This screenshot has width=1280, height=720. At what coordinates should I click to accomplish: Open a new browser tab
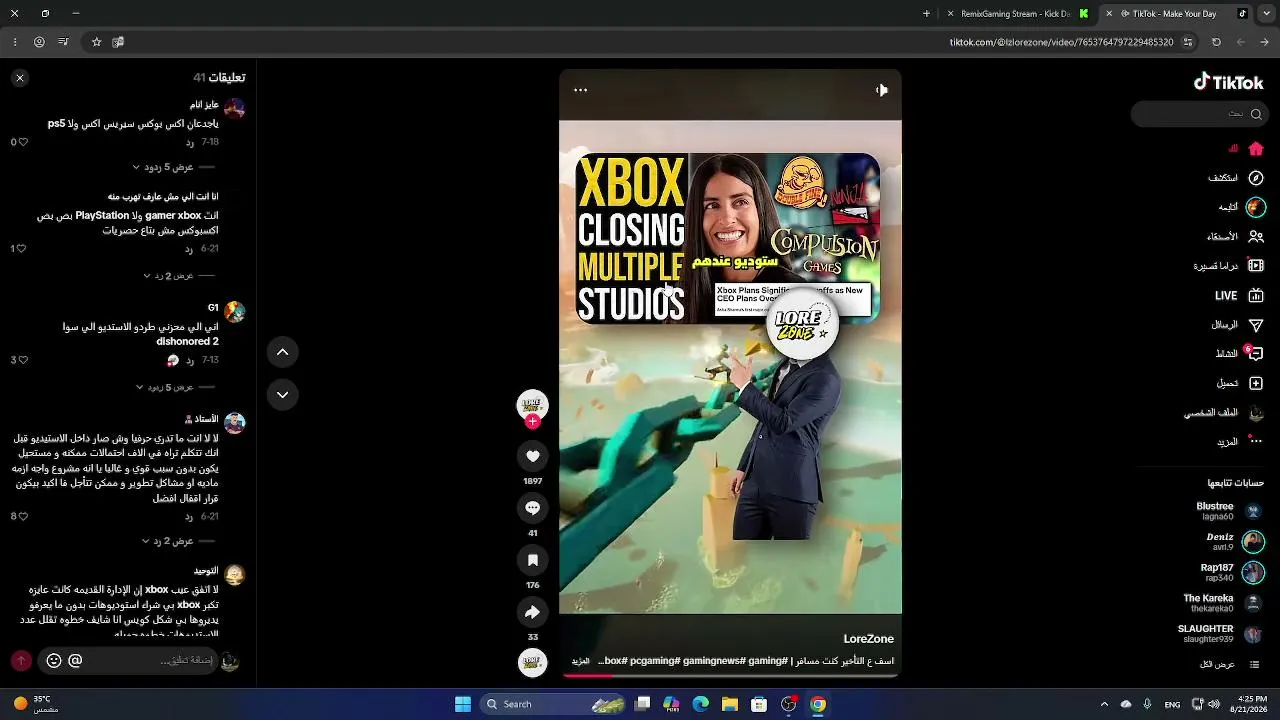coord(926,14)
